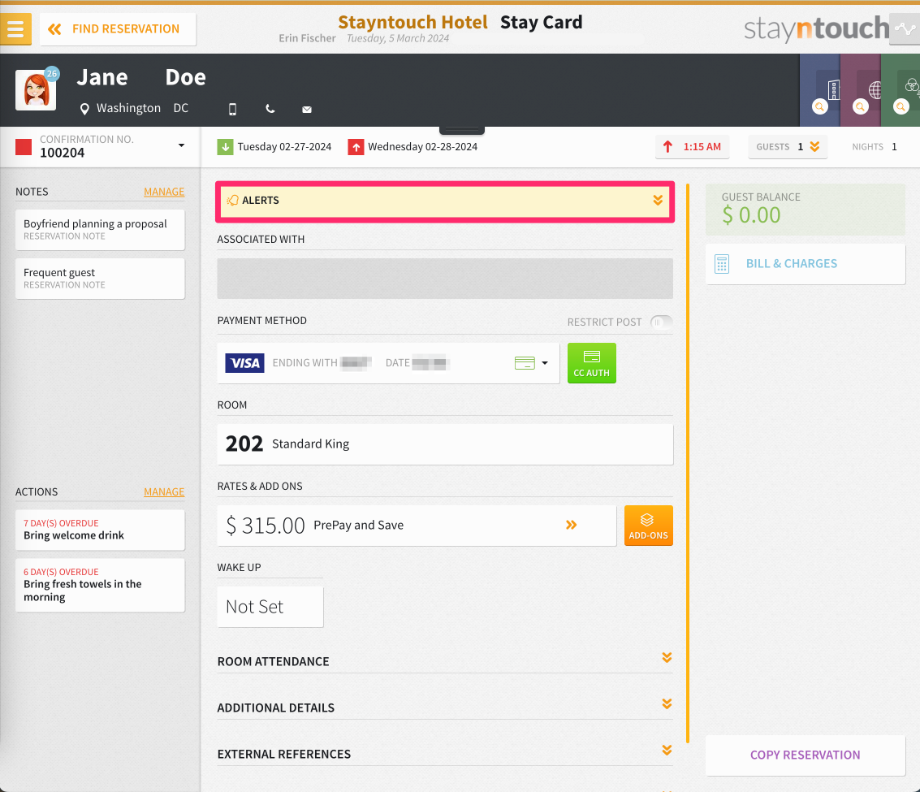Click the pull-down handle below the guest header

tap(462, 130)
